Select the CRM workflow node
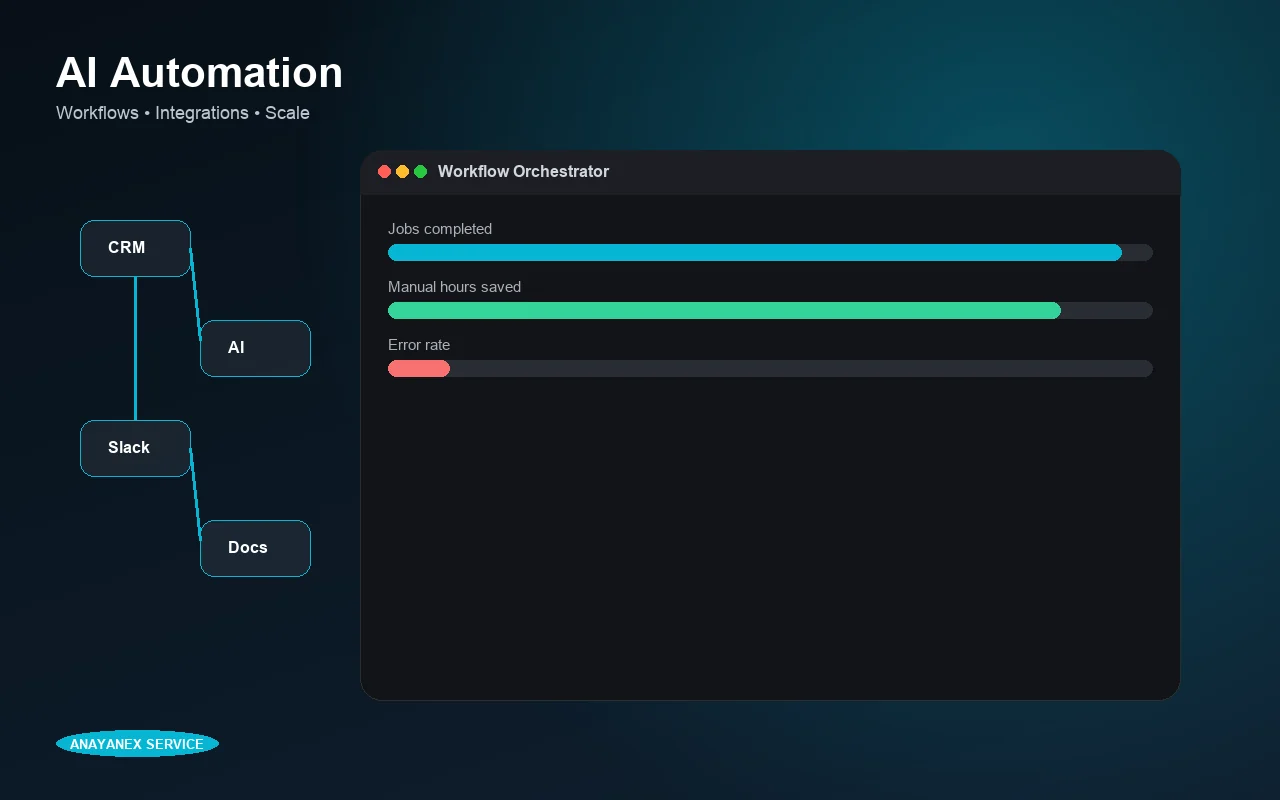 click(x=135, y=248)
